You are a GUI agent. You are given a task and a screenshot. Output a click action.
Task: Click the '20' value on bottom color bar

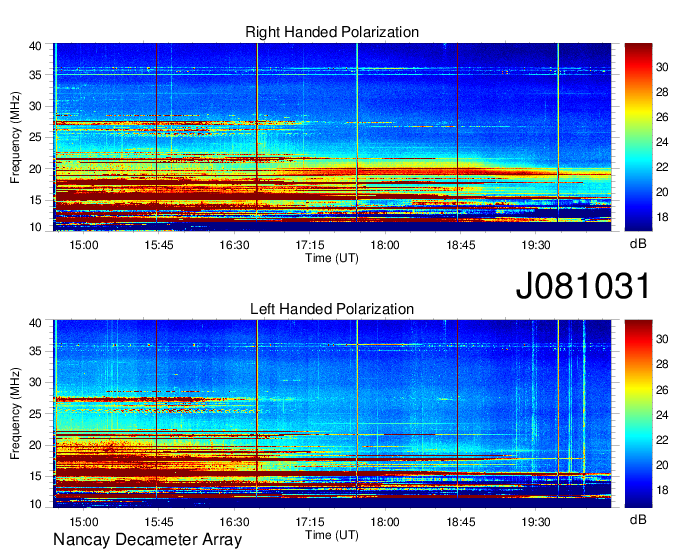tap(662, 465)
